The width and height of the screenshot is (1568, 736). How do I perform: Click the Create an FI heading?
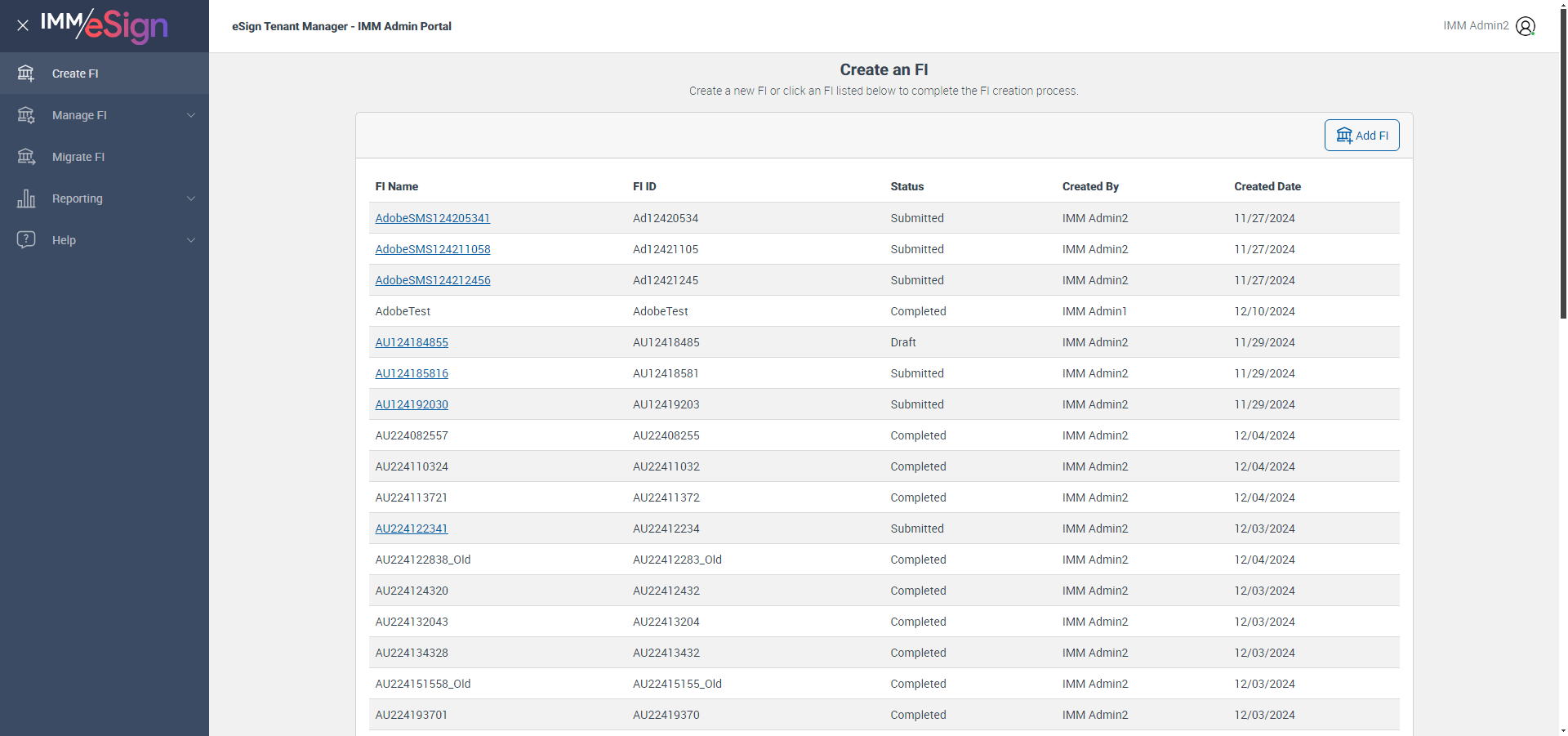point(884,69)
